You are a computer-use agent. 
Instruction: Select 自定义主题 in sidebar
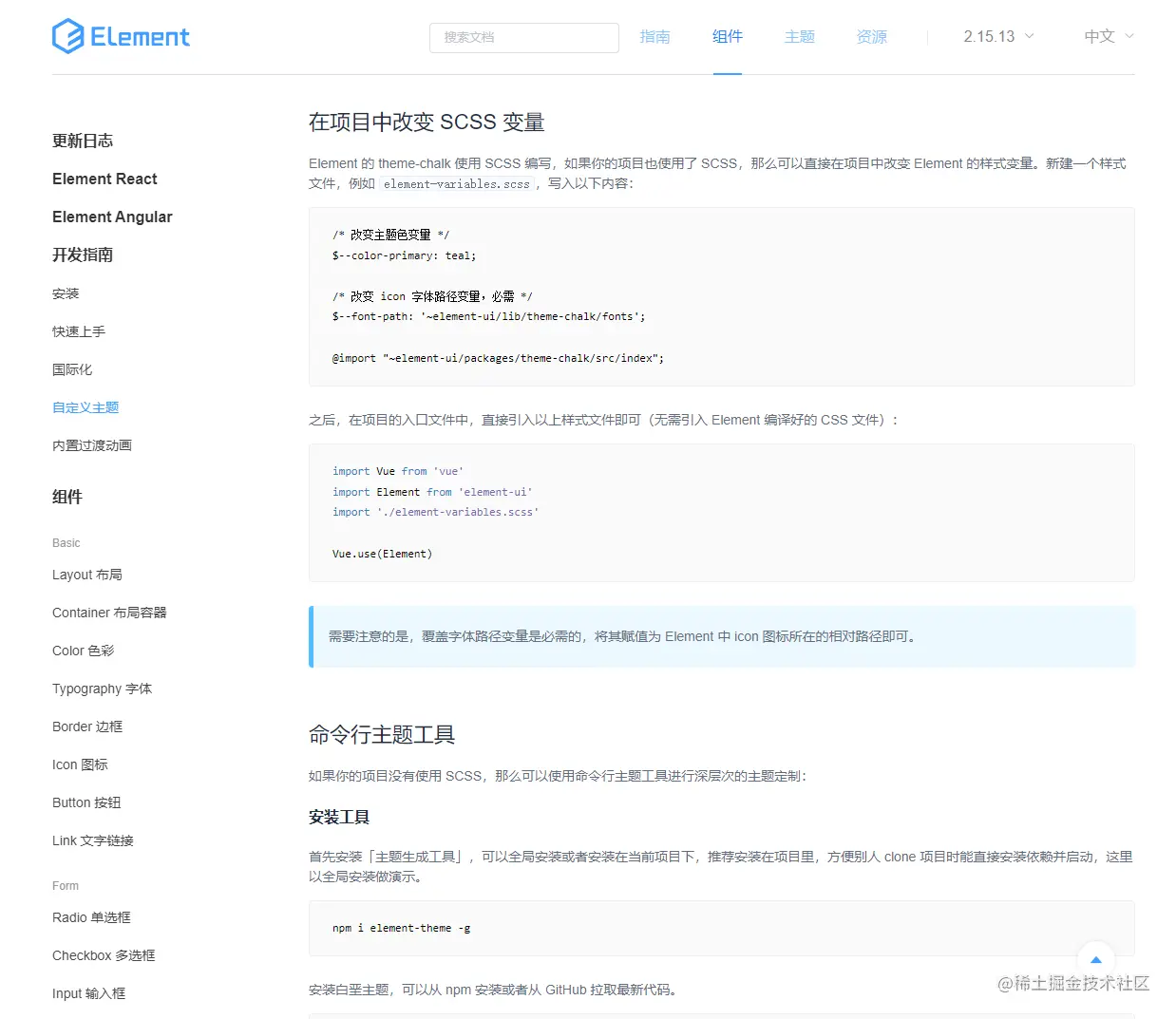point(85,407)
